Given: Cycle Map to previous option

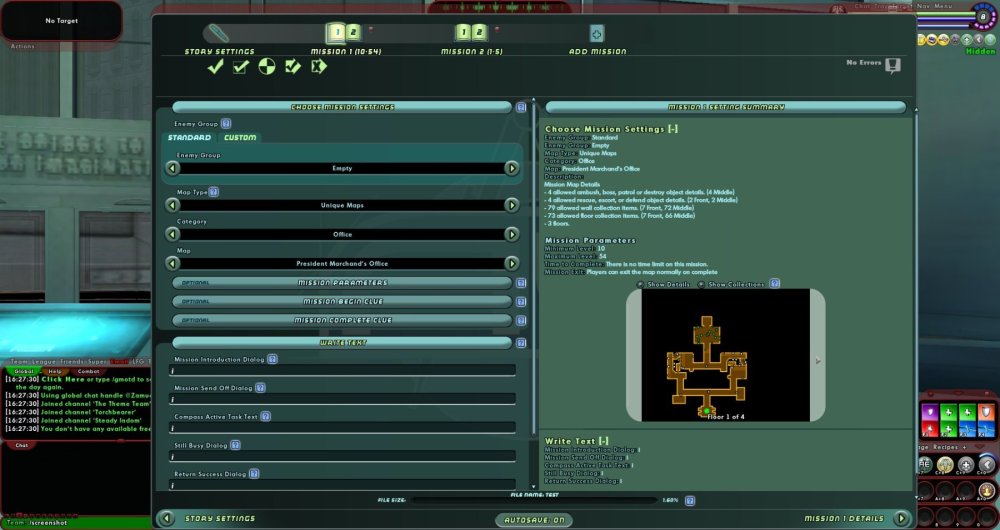Looking at the screenshot, I should click(172, 263).
